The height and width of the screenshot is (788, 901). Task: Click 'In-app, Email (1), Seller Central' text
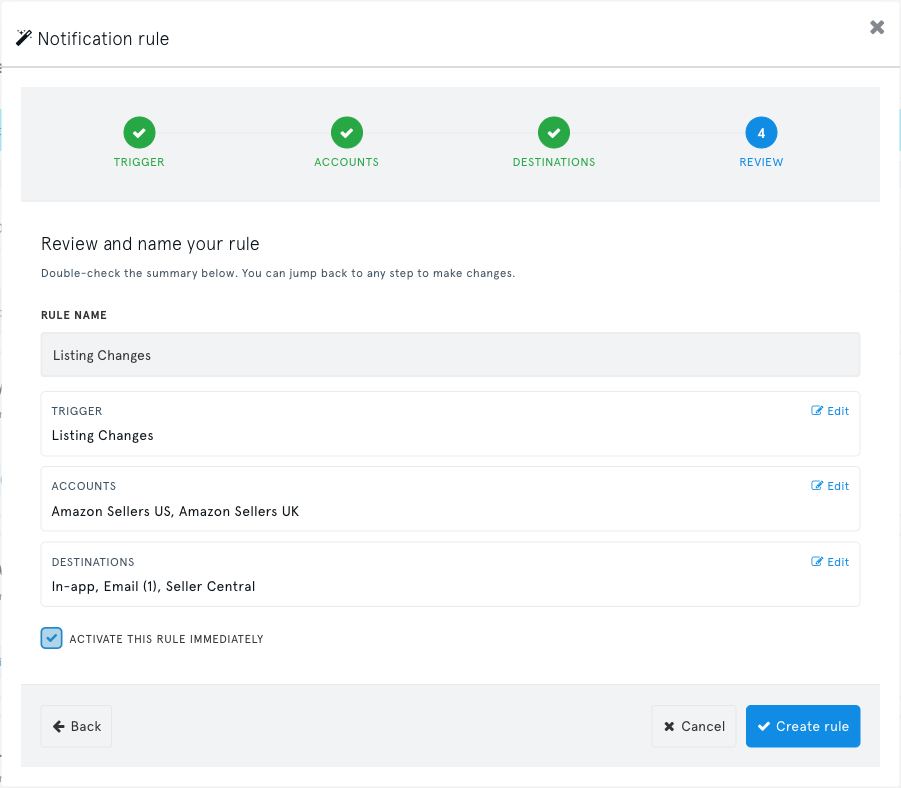(153, 586)
